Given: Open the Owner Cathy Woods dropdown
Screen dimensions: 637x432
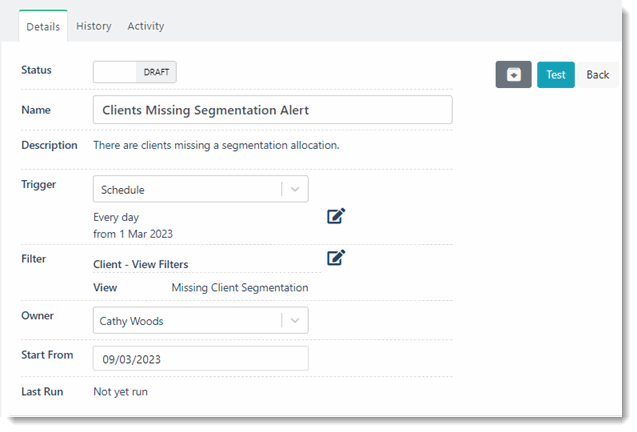Looking at the screenshot, I should [200, 320].
